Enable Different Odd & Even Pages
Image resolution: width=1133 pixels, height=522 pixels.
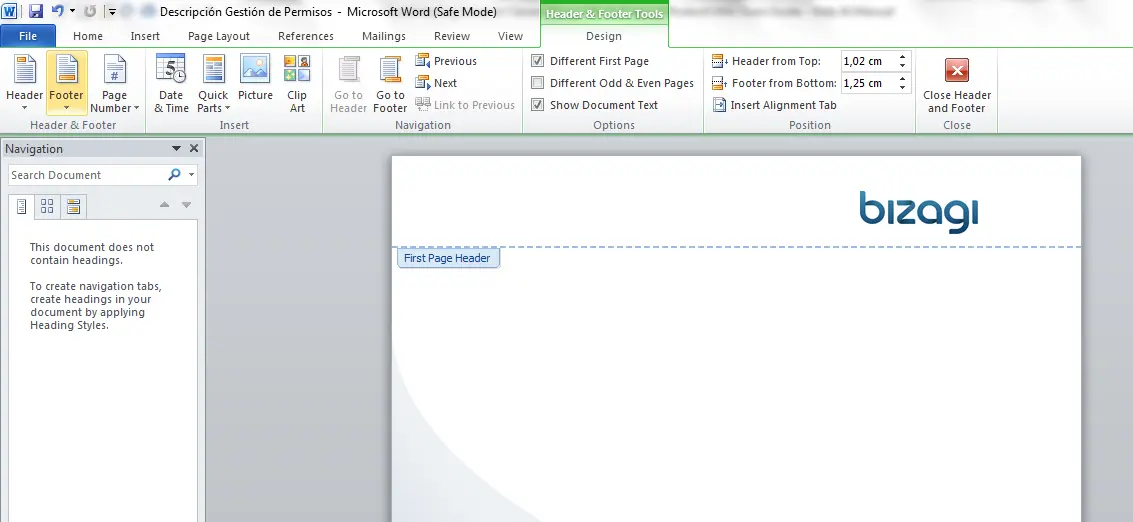(x=538, y=82)
